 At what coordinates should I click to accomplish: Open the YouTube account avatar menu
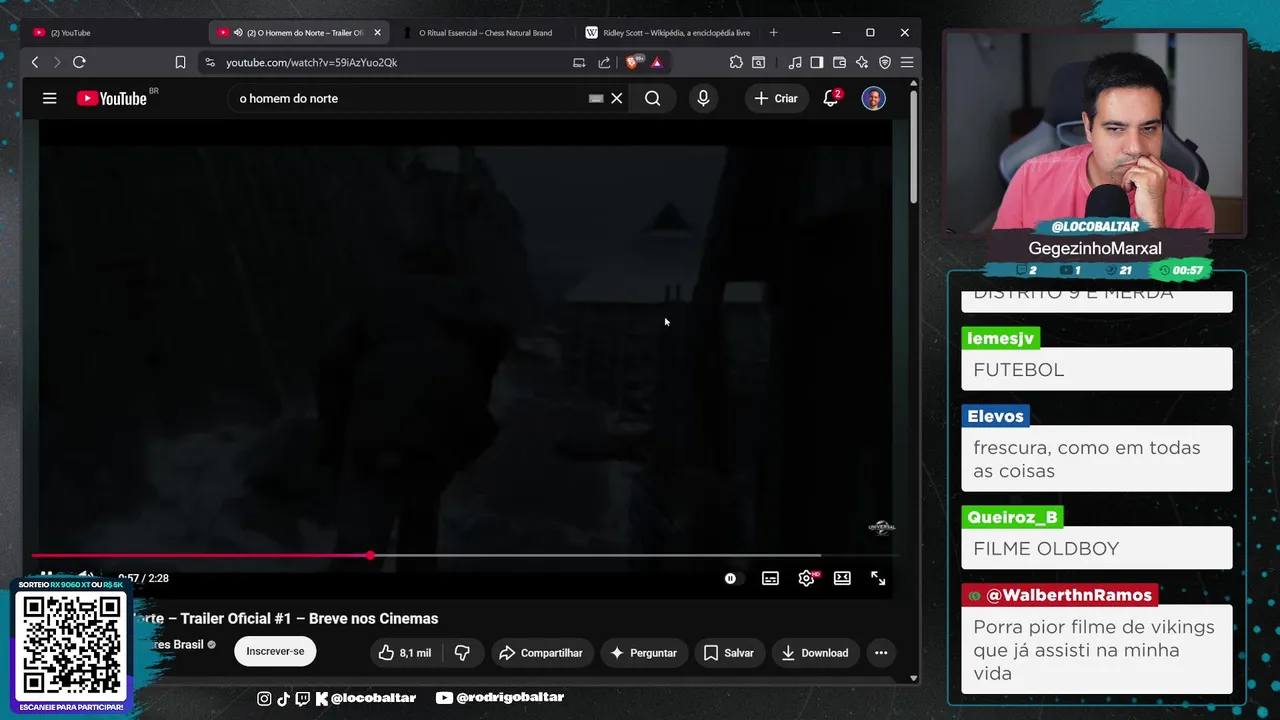click(873, 98)
